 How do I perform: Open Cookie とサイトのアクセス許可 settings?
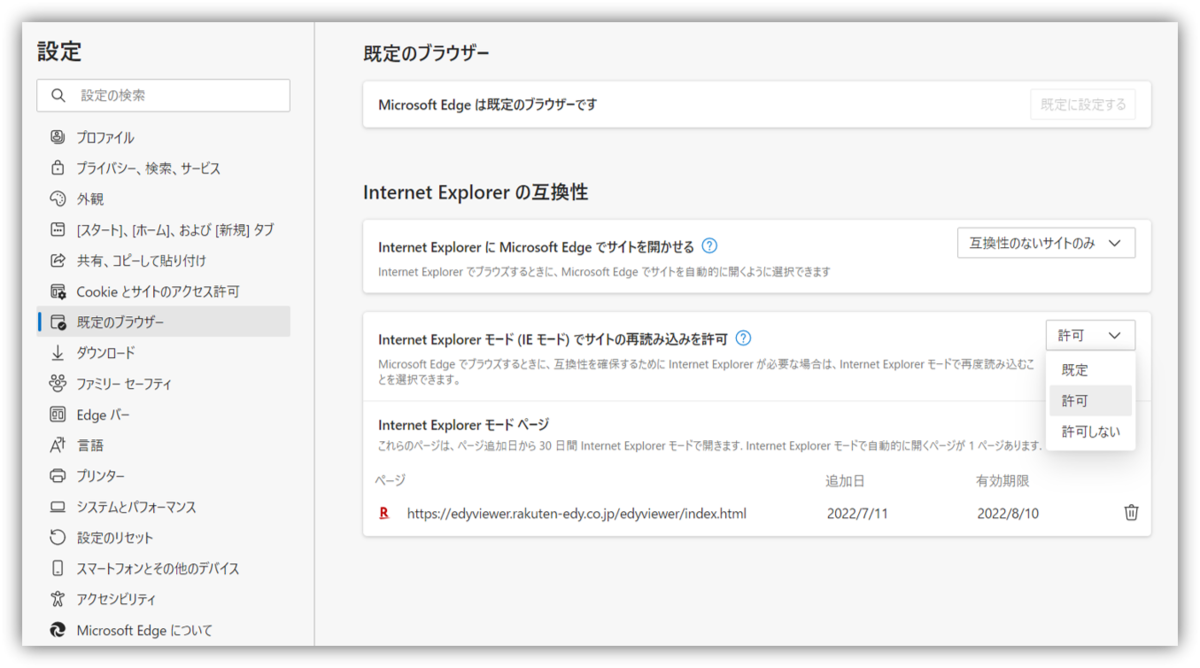tap(164, 291)
